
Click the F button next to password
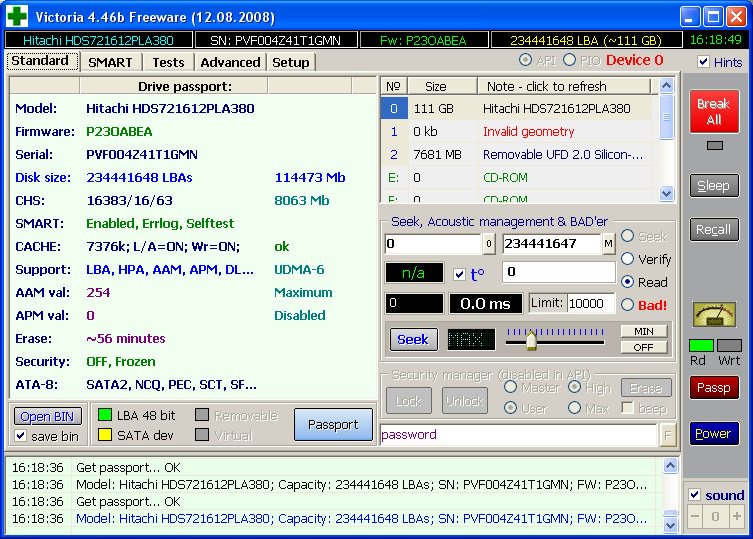pyautogui.click(x=668, y=435)
